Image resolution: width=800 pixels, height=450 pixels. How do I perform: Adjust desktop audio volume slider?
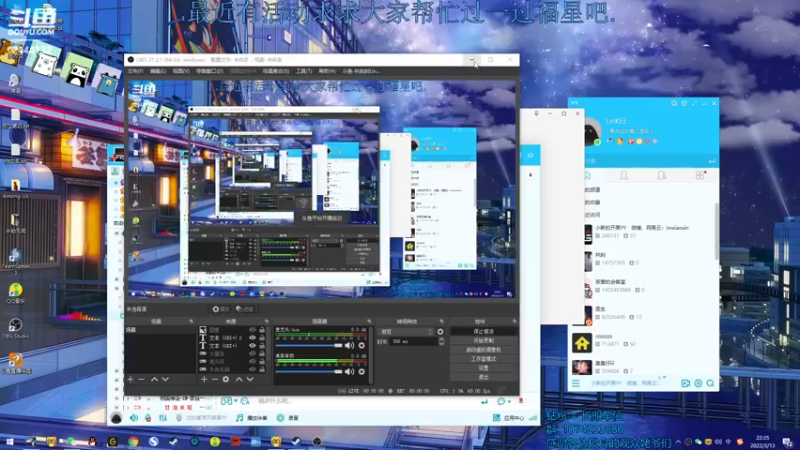[309, 371]
